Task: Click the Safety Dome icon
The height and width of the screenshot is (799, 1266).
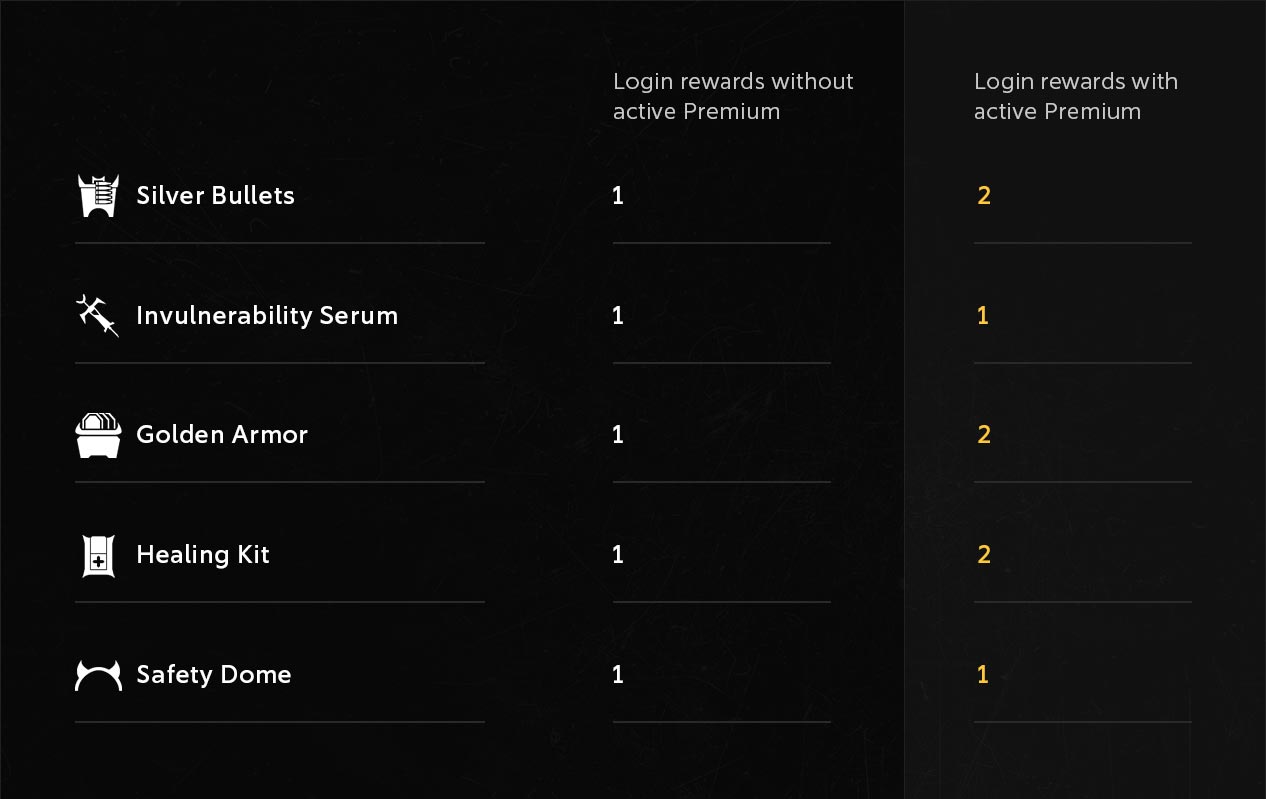Action: coord(98,675)
